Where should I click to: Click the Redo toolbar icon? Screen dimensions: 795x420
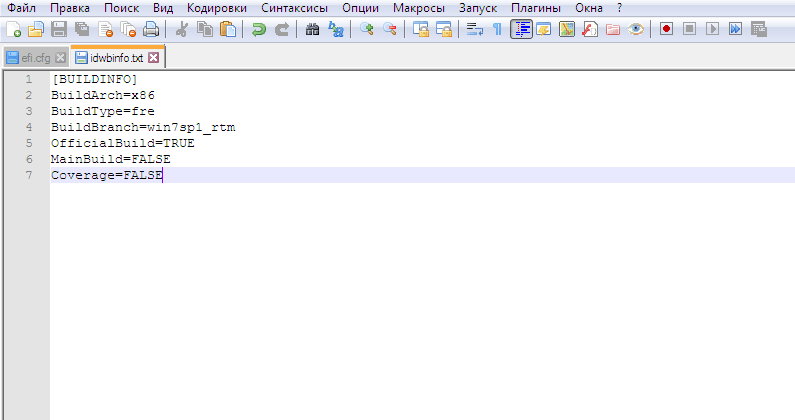click(x=282, y=29)
